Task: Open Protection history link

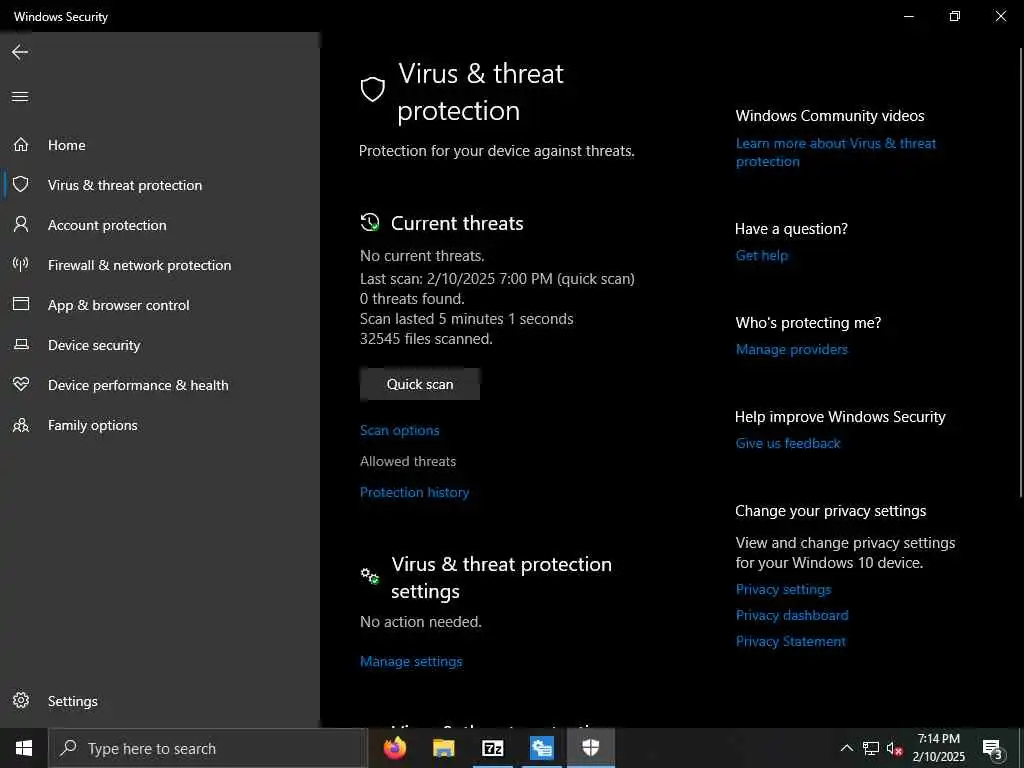Action: coord(414,492)
